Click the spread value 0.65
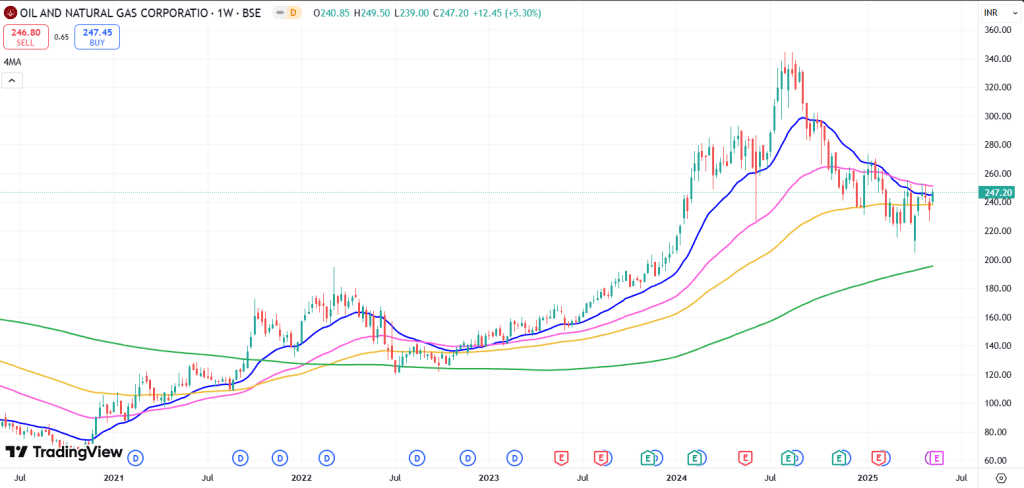The height and width of the screenshot is (488, 1024). pos(61,37)
